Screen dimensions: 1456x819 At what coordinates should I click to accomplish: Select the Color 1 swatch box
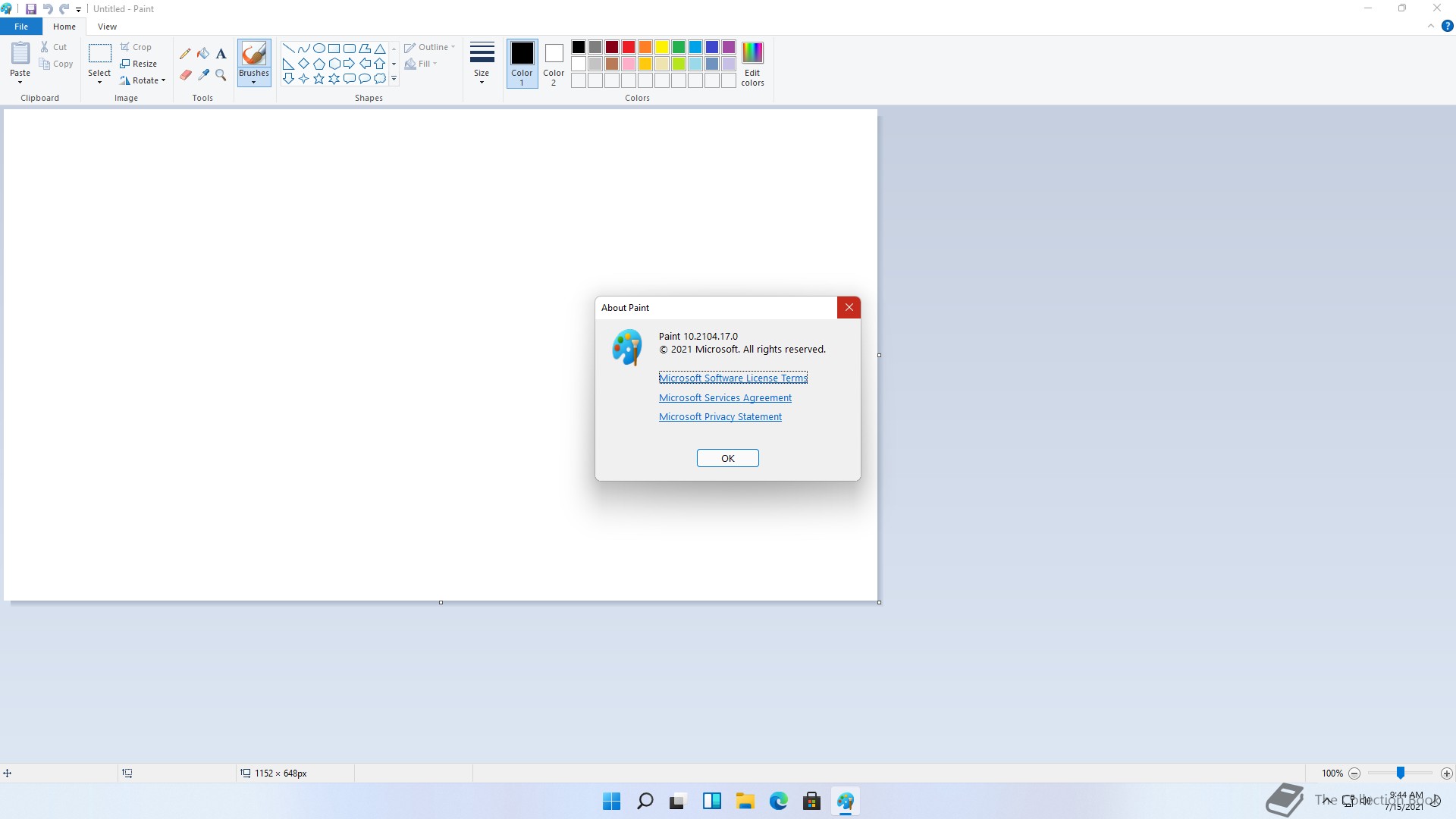coord(522,63)
